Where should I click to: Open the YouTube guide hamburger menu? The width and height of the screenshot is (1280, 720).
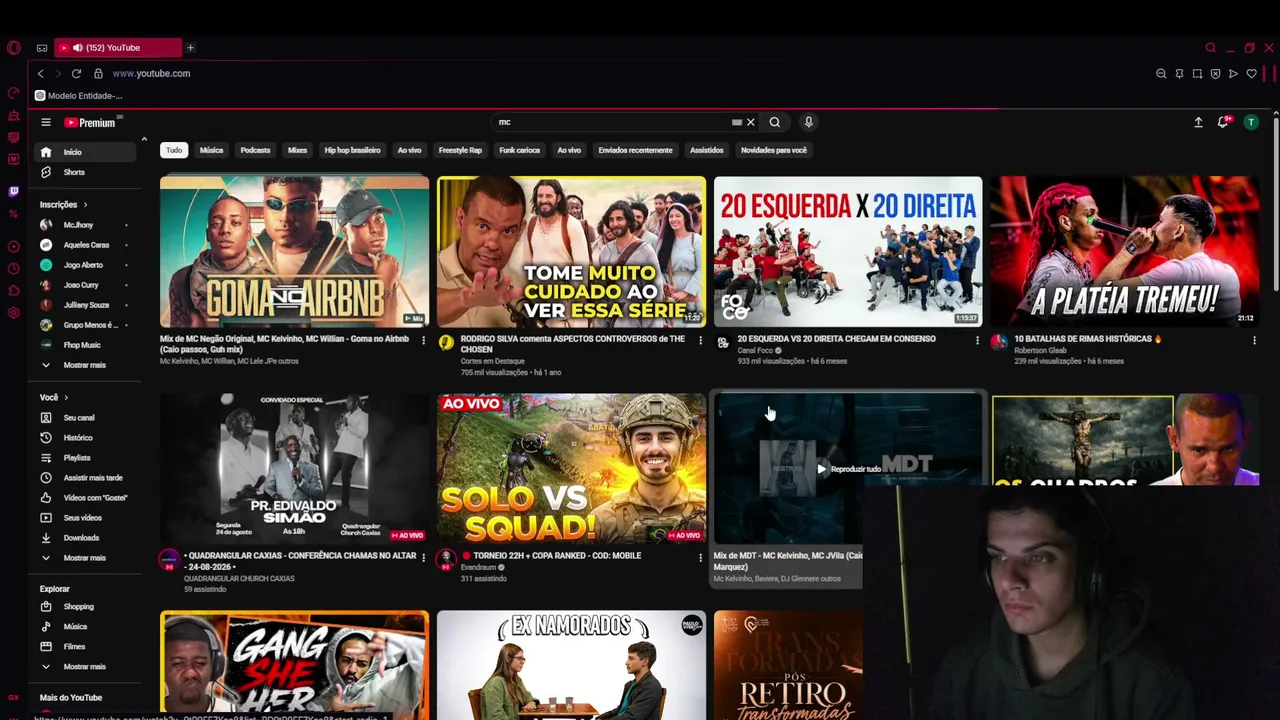pyautogui.click(x=46, y=122)
